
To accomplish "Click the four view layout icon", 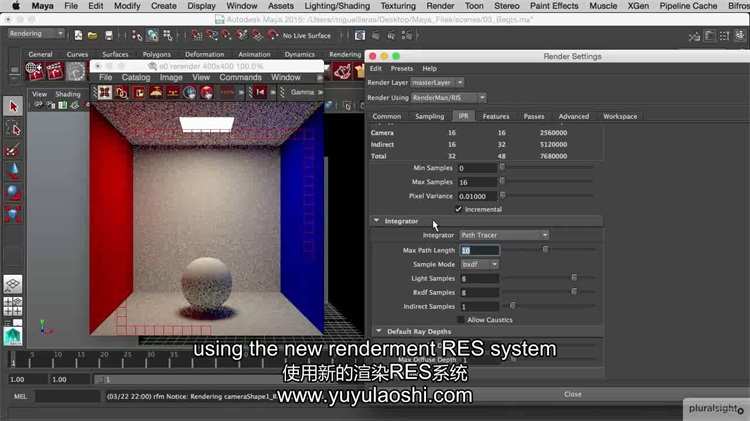I will (13, 306).
